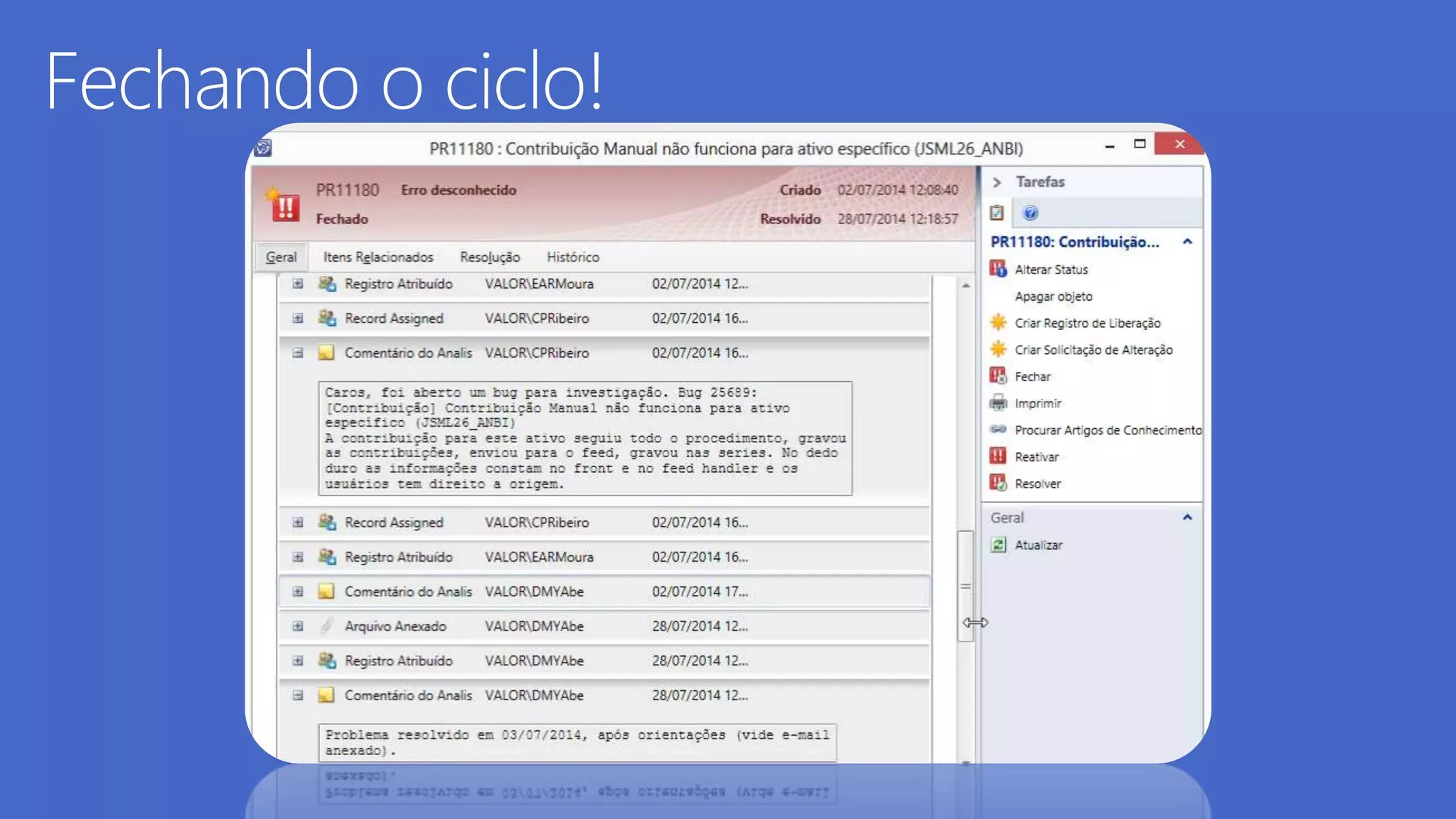
Task: Click the red Reativar icon
Action: tap(998, 456)
